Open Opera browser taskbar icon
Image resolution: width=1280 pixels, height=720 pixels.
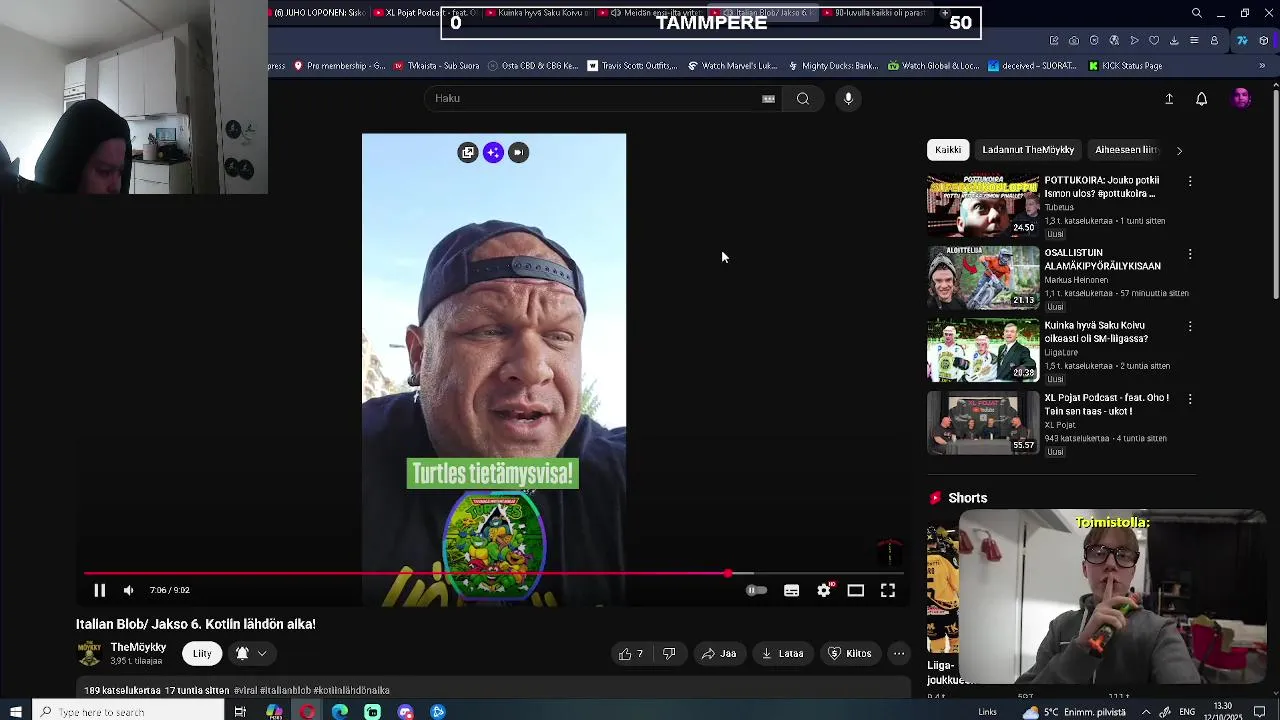click(x=307, y=712)
